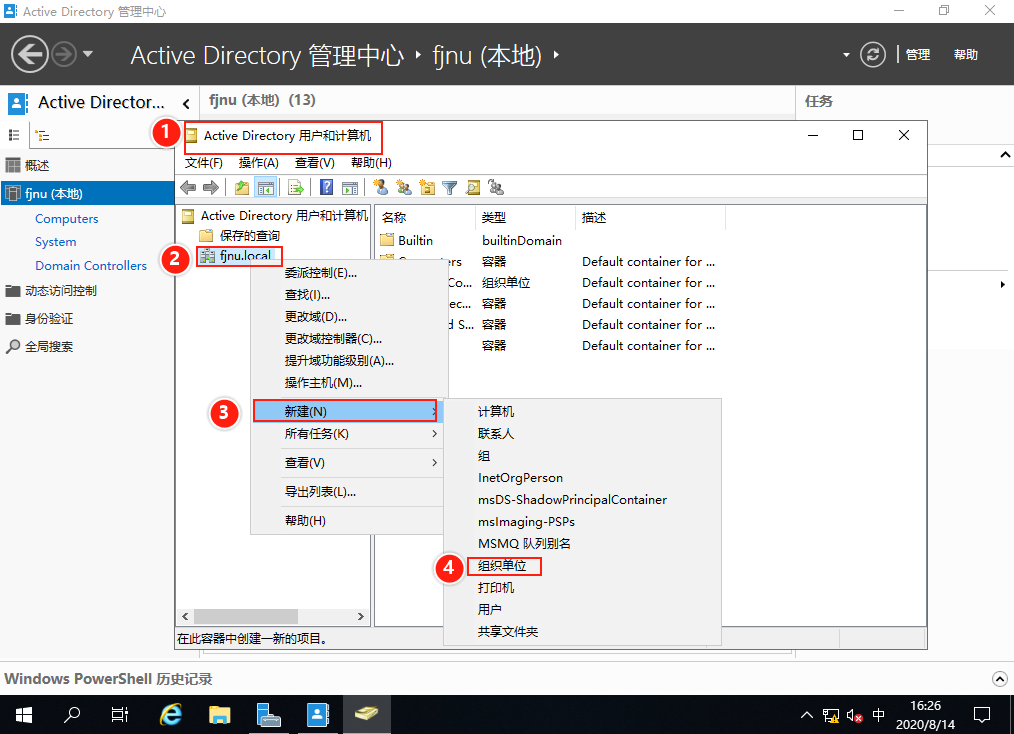
Task: Choose 委派控制(E)... from context menu
Action: 321,273
